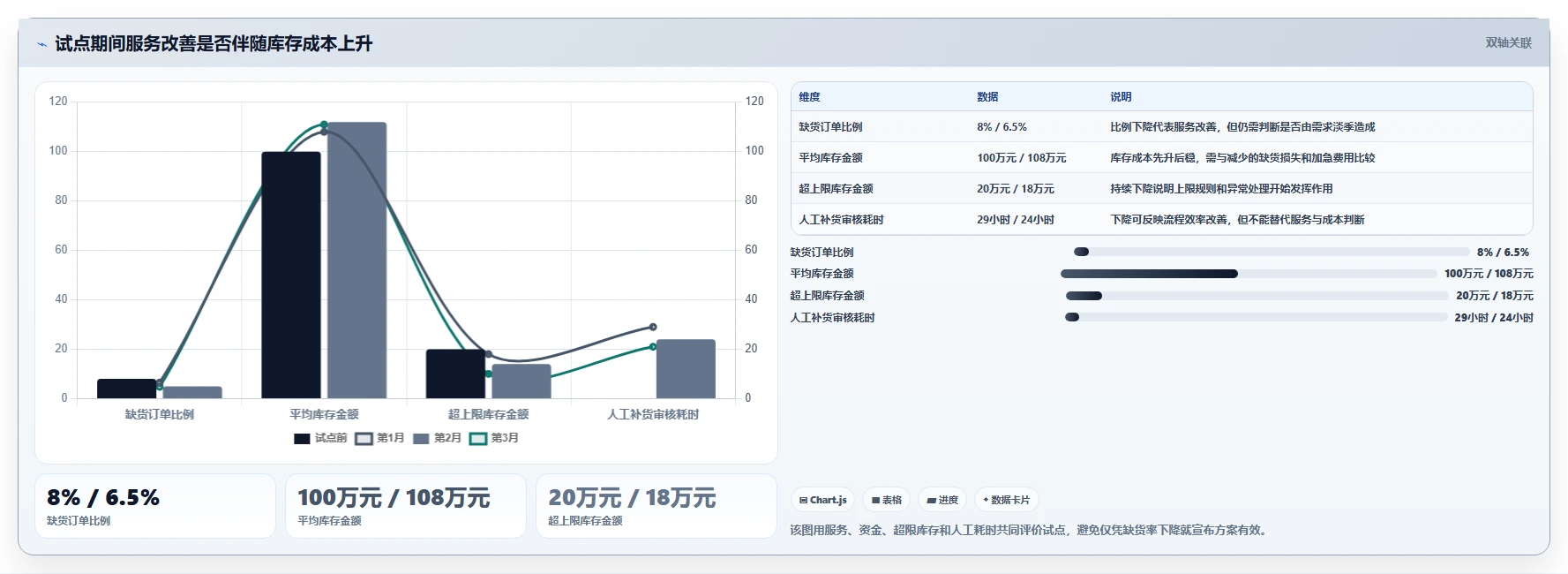This screenshot has height=574, width=1568.
Task: Click the note starting 持续下降说明上限规则
Action: (x=1221, y=189)
